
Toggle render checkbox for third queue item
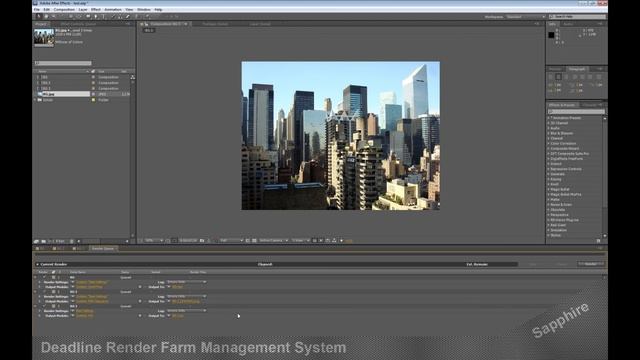pos(44,306)
